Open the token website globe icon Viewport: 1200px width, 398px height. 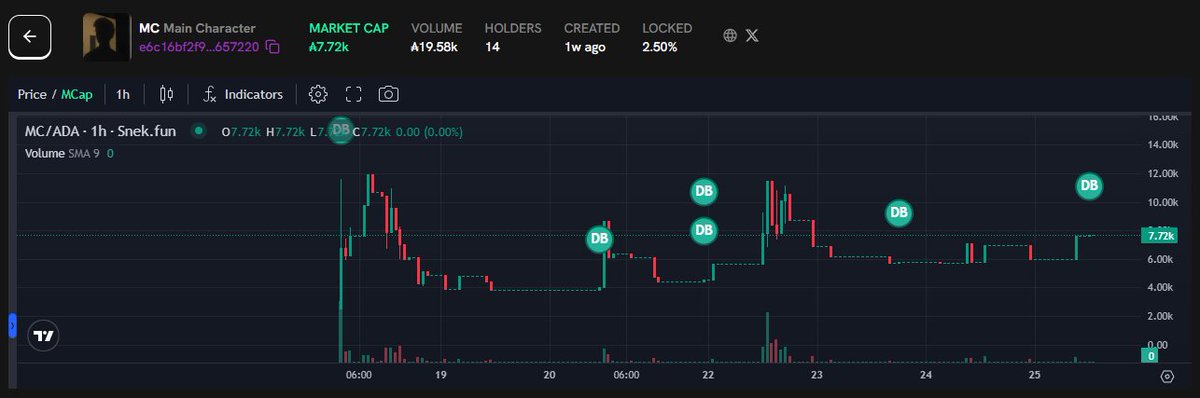pos(730,36)
